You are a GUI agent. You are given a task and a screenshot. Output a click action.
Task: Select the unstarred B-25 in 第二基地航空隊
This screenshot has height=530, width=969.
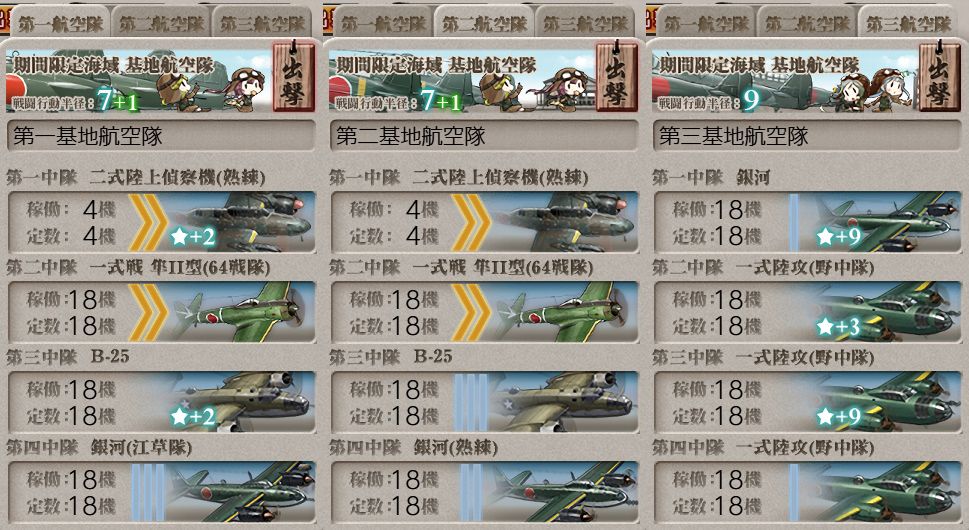point(485,402)
